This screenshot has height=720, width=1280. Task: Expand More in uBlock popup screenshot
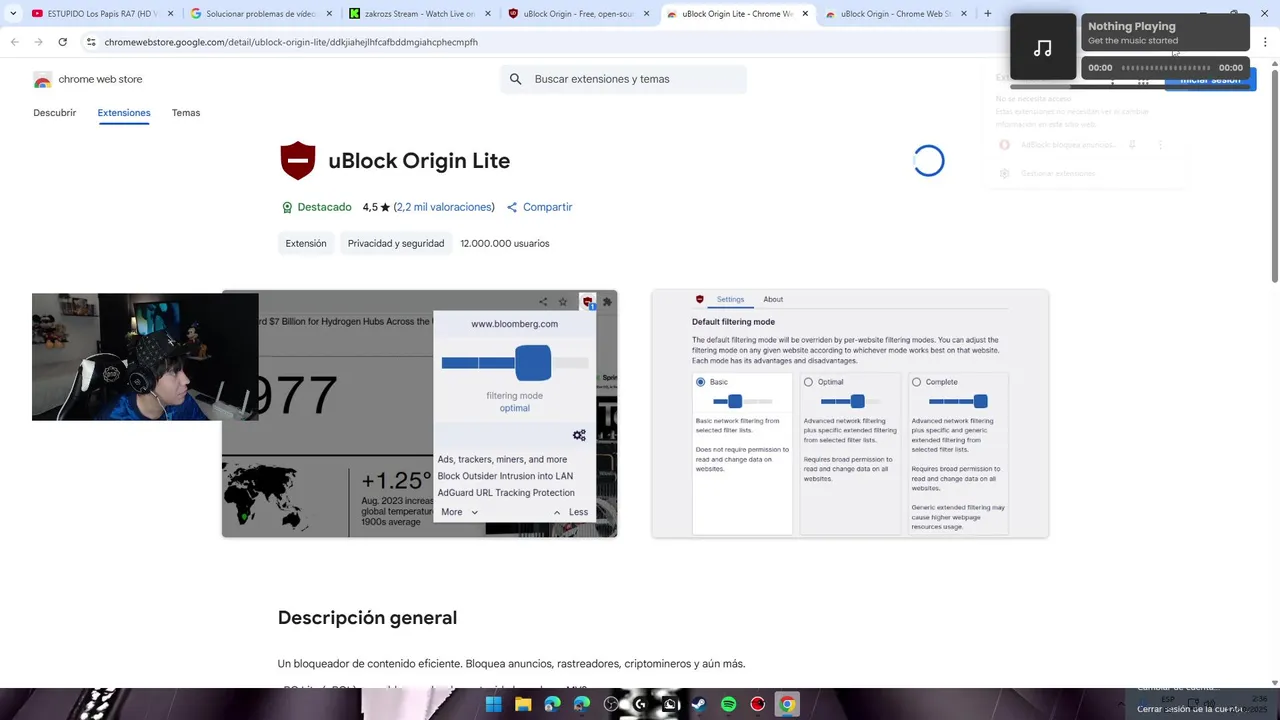(x=460, y=512)
